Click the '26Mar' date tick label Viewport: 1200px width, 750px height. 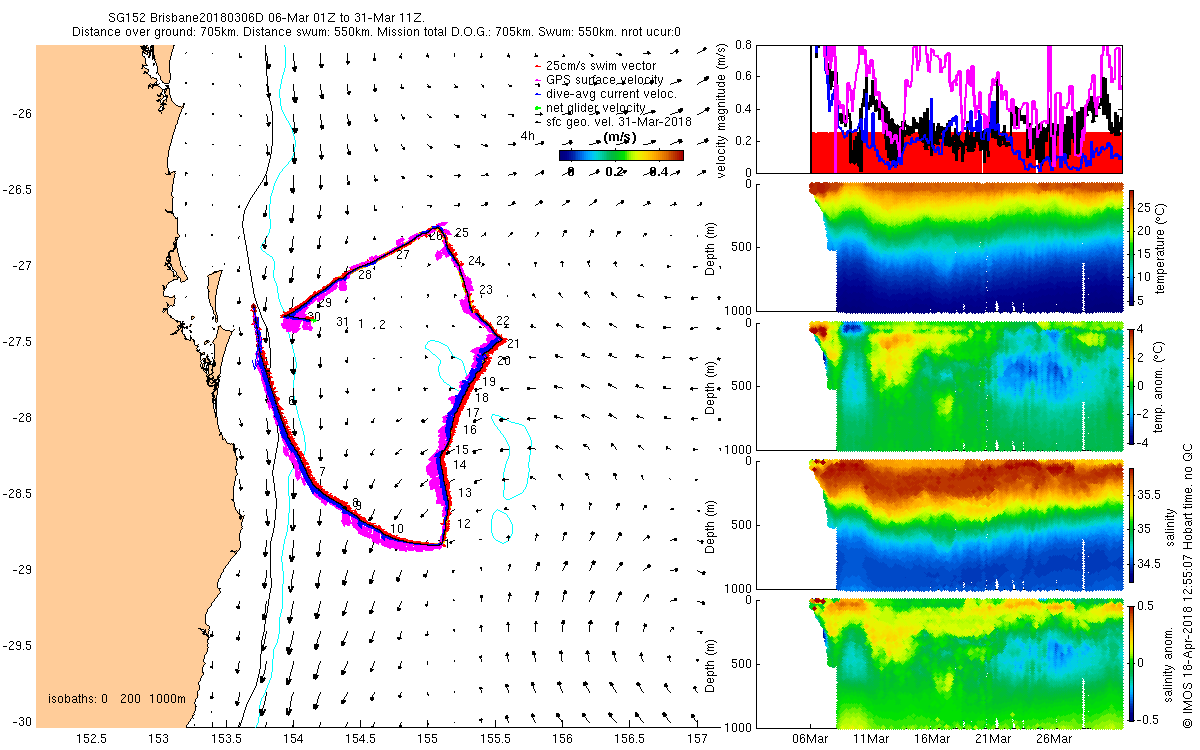point(1055,740)
